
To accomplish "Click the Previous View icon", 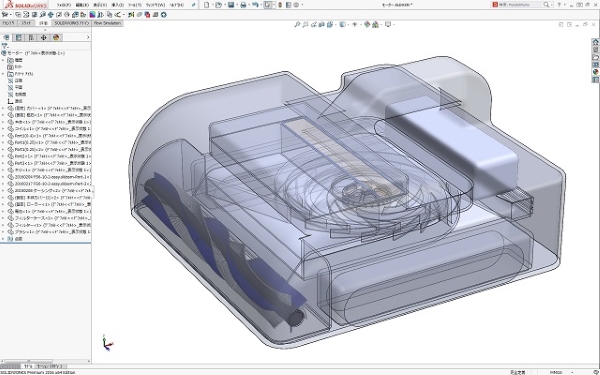I will tap(313, 24).
